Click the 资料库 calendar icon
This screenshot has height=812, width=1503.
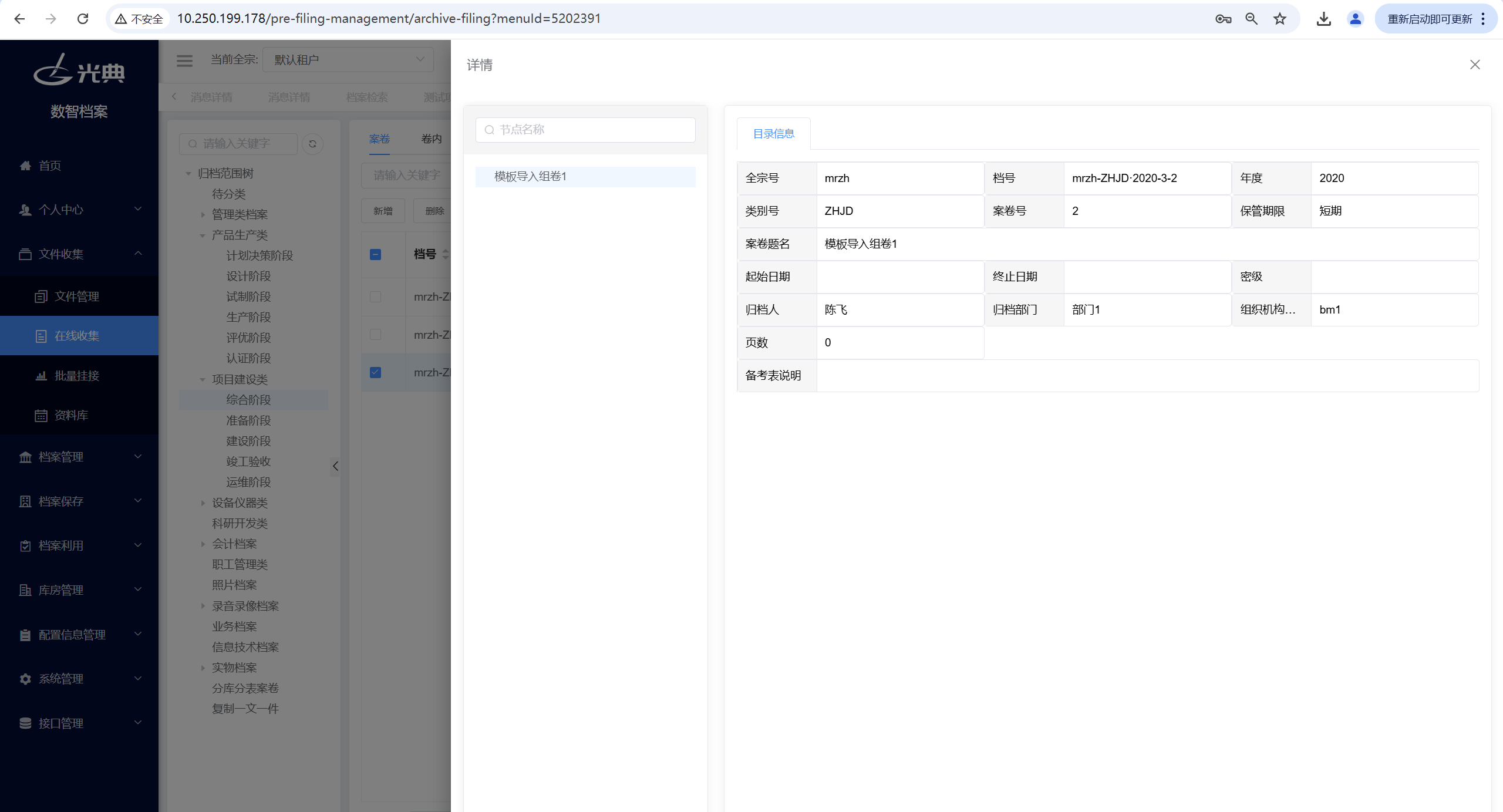[41, 416]
